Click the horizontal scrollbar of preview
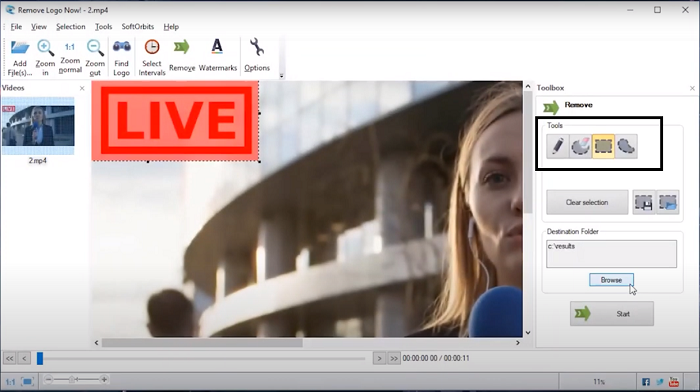The height and width of the screenshot is (392, 700). pos(202,343)
